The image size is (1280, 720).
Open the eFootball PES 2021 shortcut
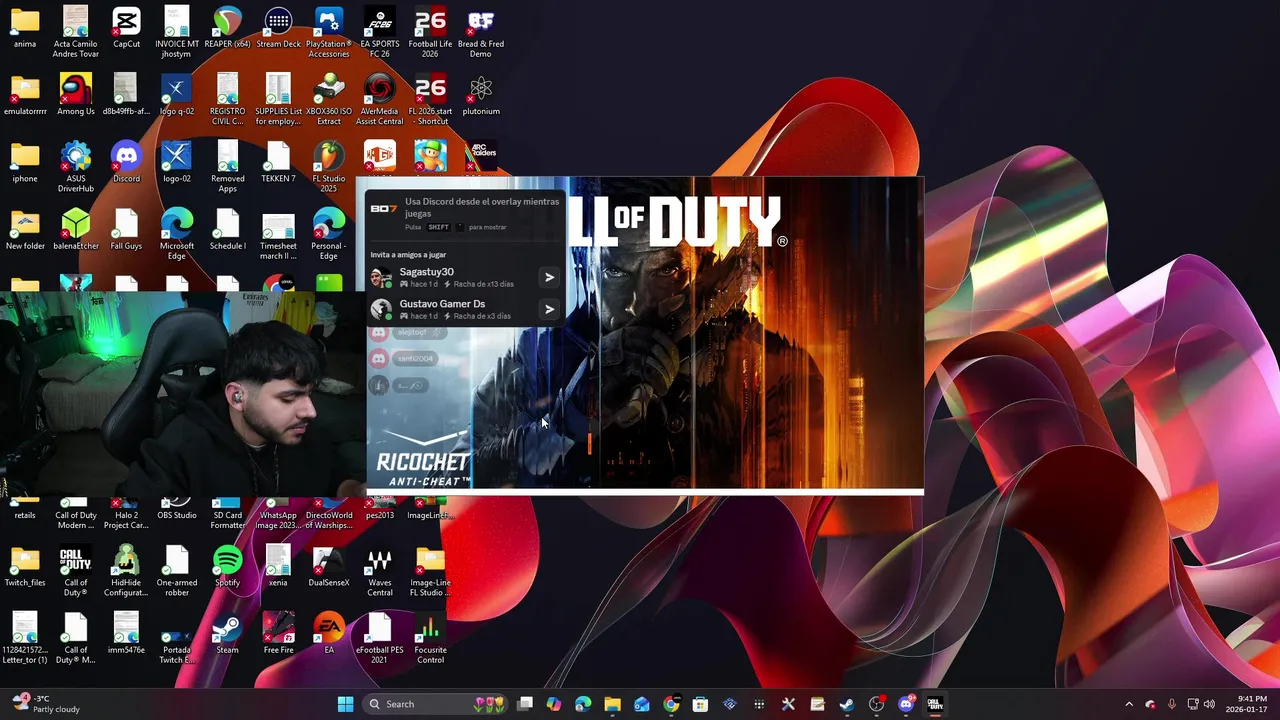(380, 638)
